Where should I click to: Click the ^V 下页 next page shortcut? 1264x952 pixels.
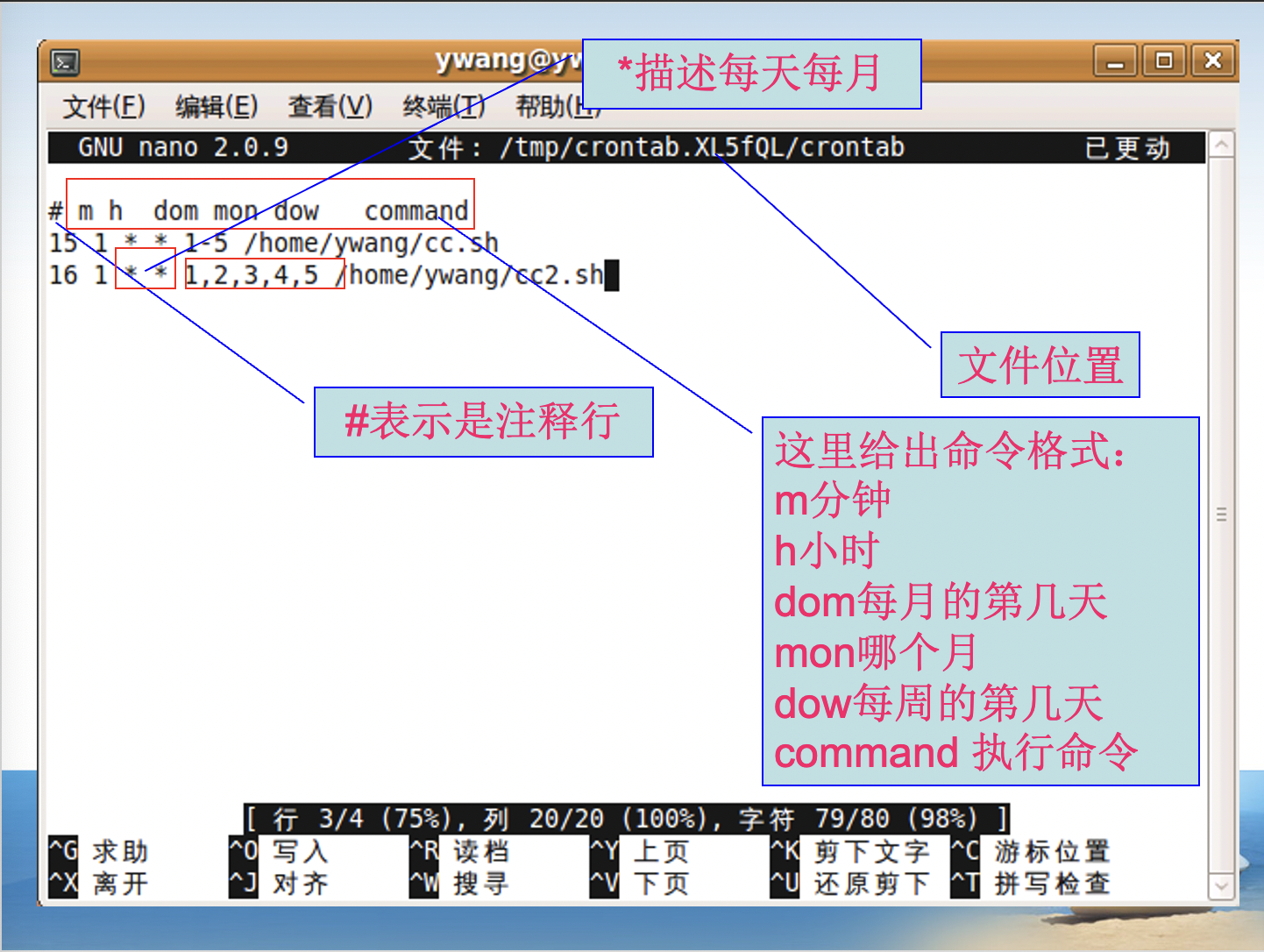(x=641, y=884)
